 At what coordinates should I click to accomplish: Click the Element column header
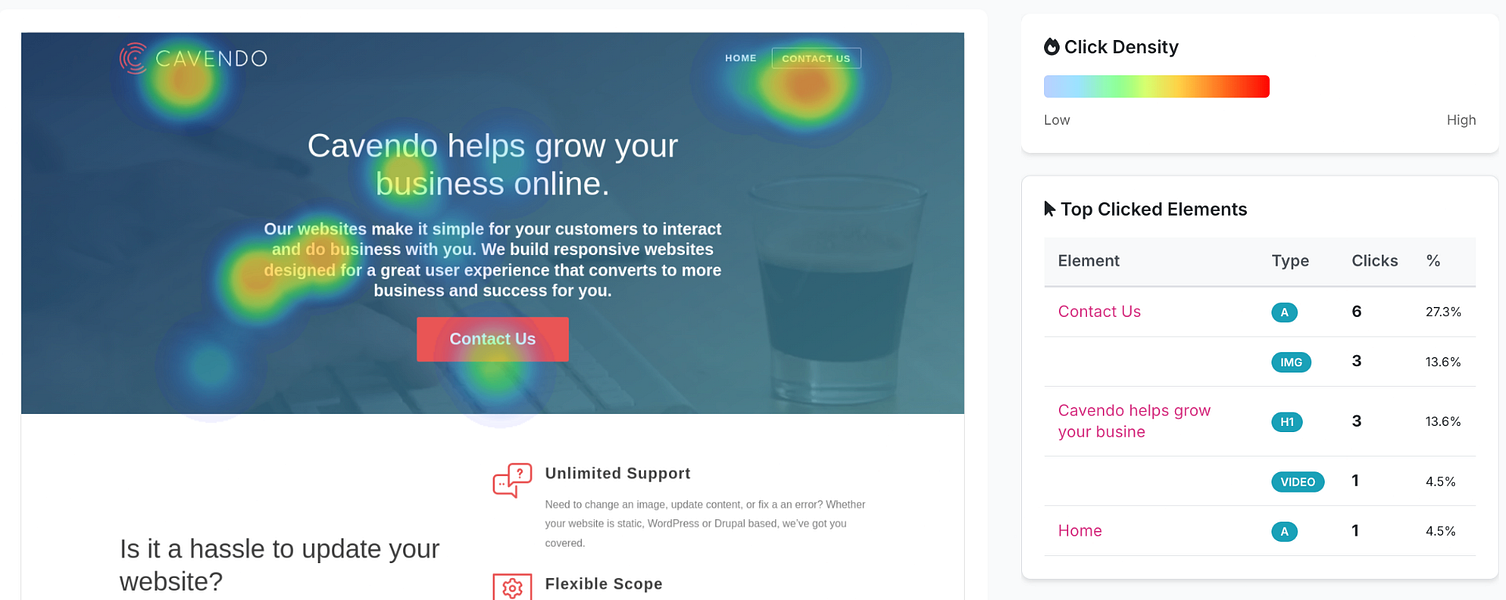[1089, 261]
